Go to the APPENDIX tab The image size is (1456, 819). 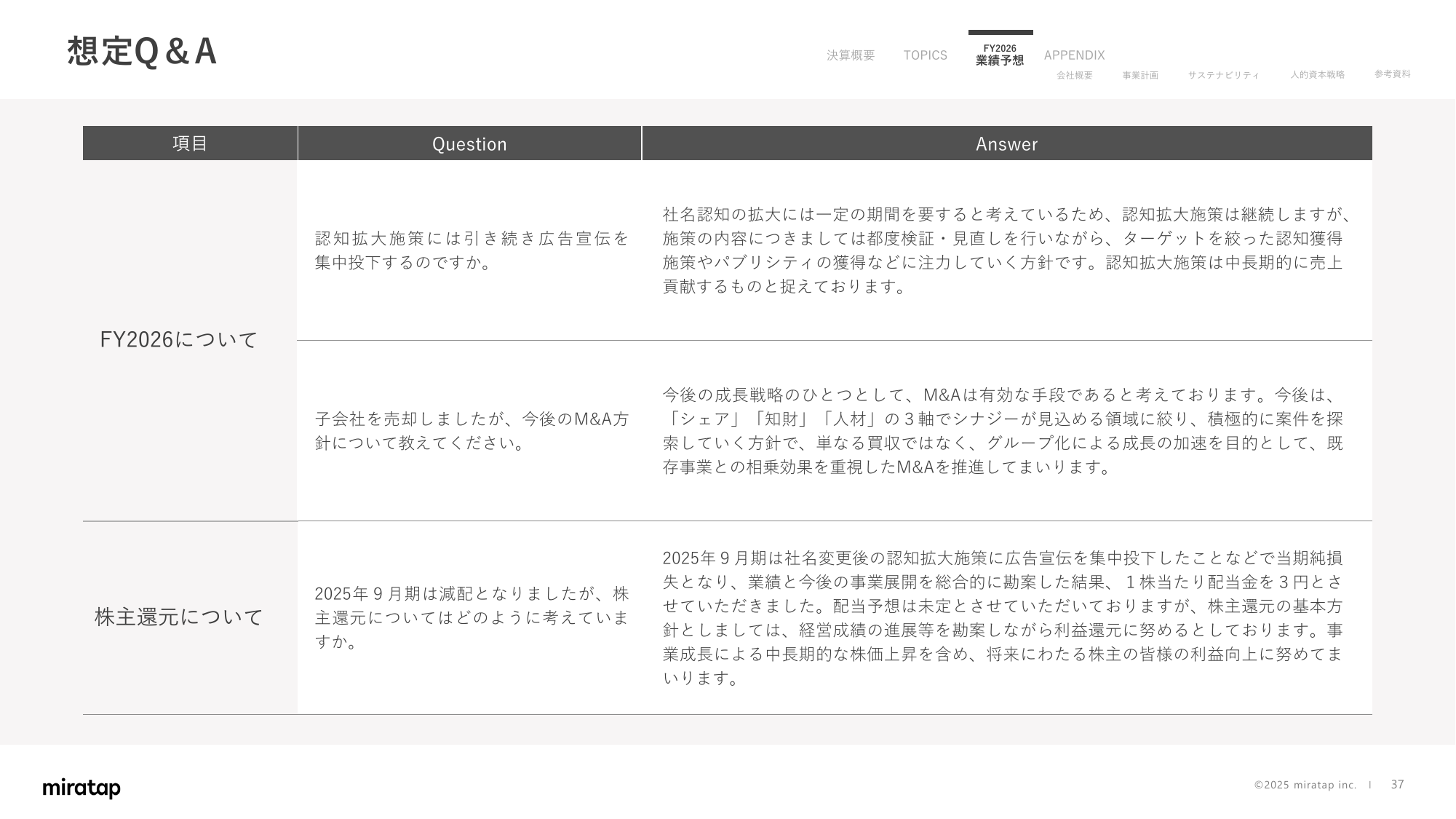(x=1074, y=55)
